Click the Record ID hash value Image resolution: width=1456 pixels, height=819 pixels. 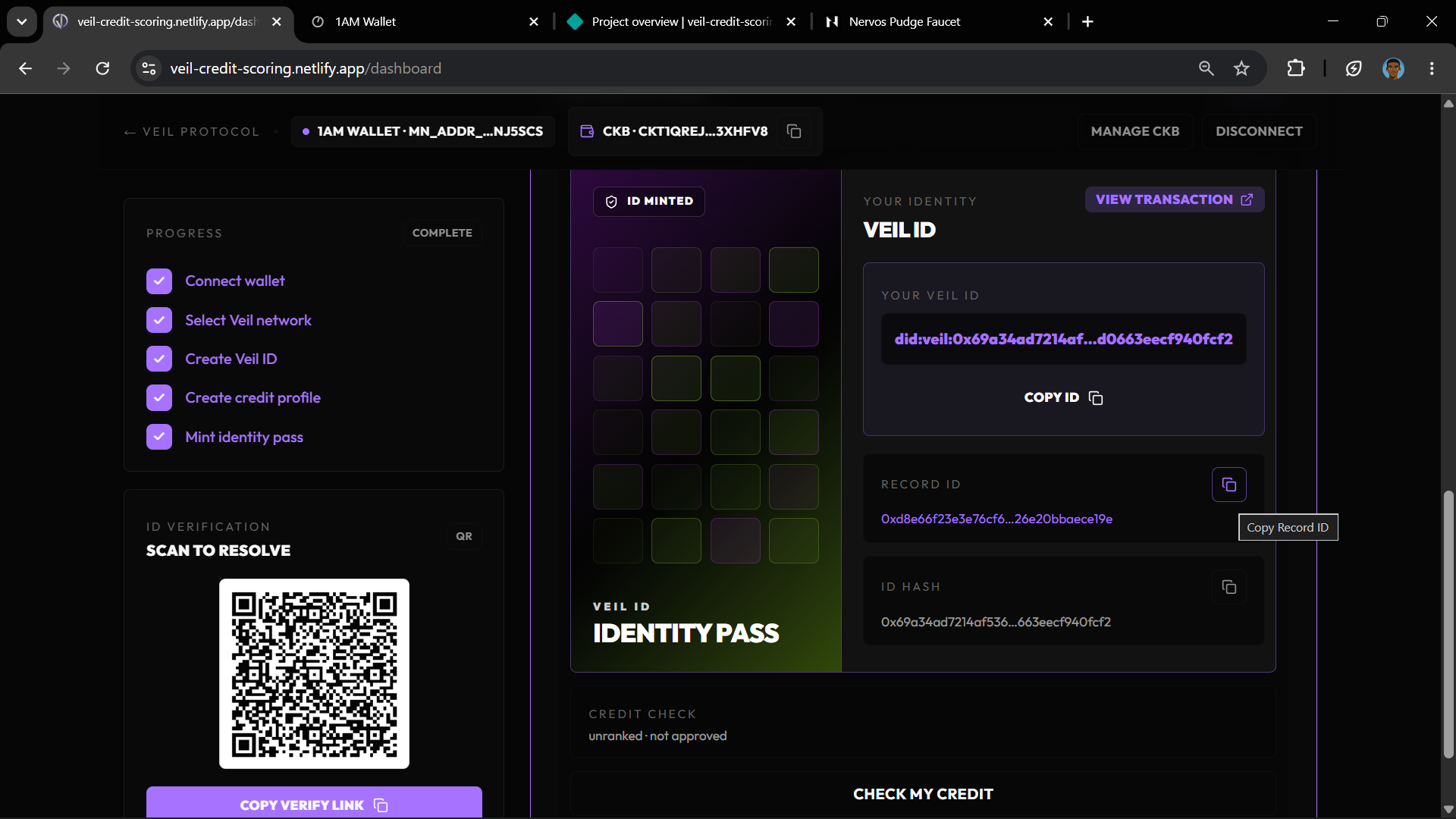click(996, 519)
